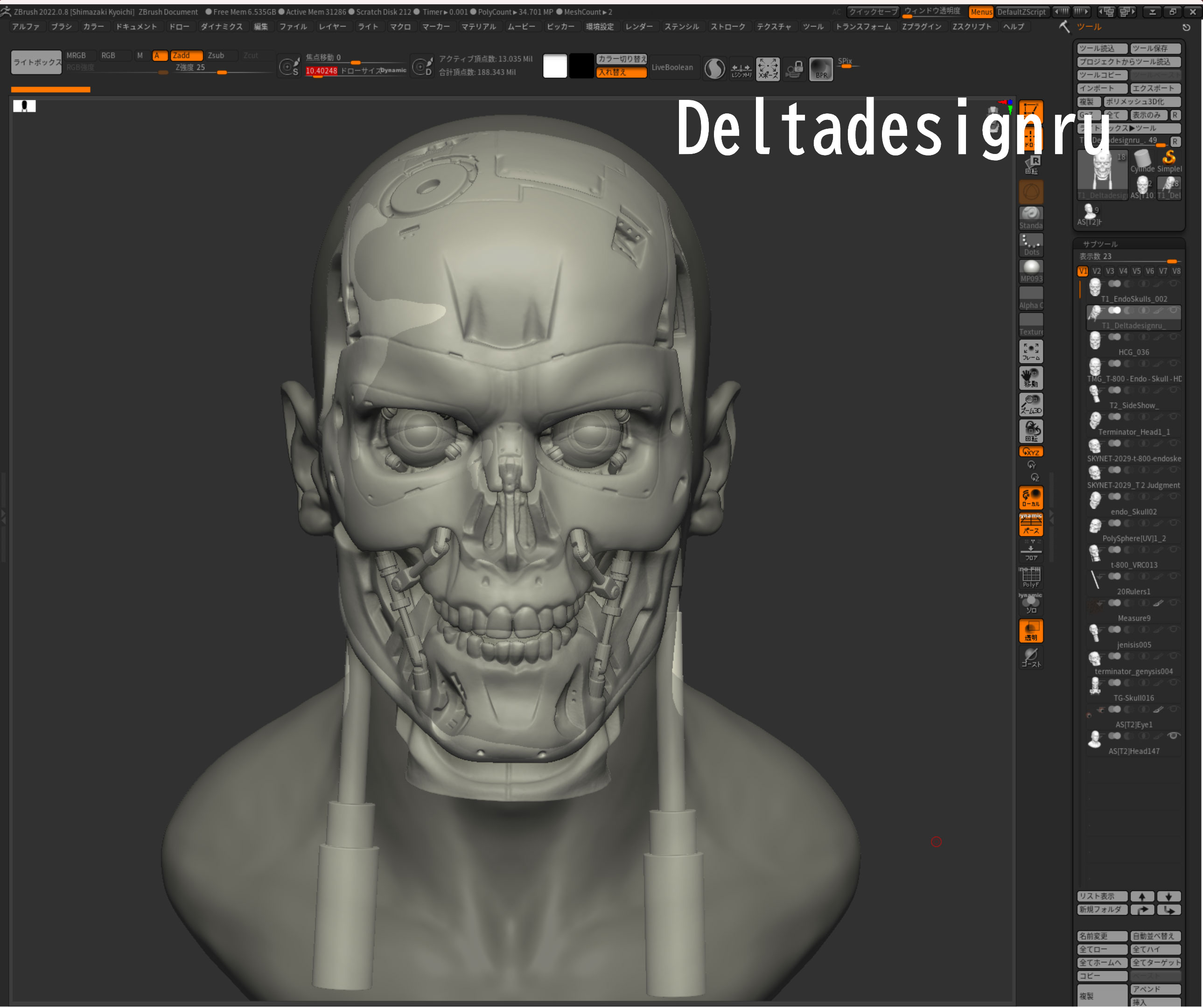Open the レンダー menu
The width and height of the screenshot is (1203, 1008).
pyautogui.click(x=639, y=27)
